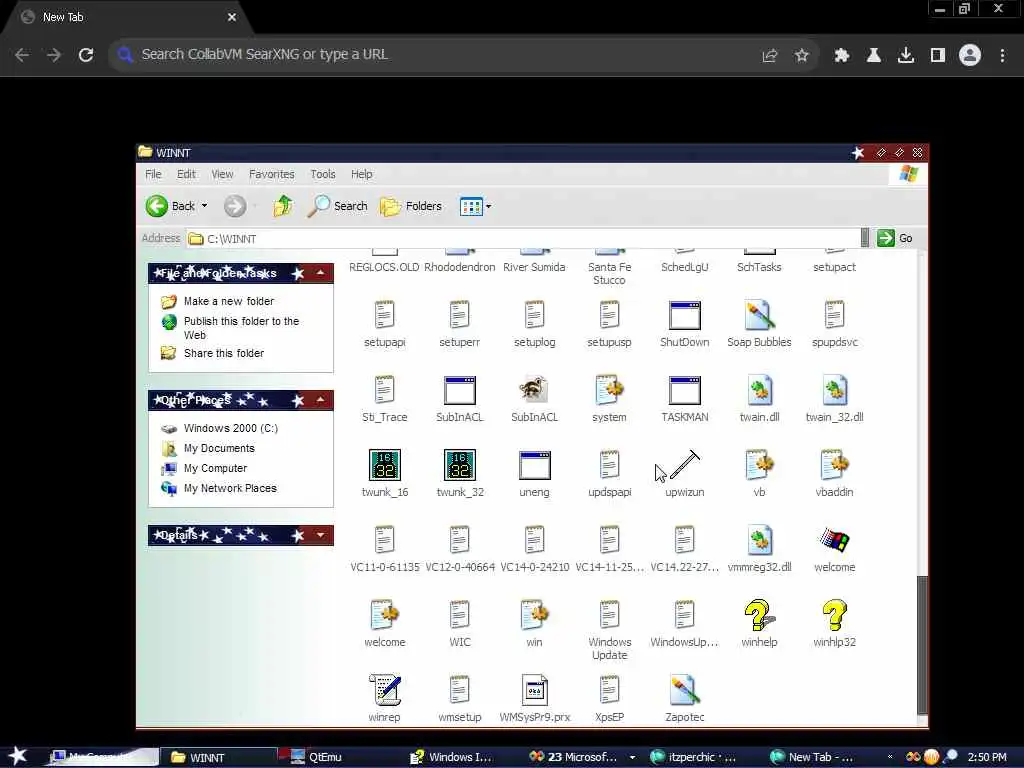
Task: Collapse the File and Folder Tasks panel
Action: coord(321,272)
